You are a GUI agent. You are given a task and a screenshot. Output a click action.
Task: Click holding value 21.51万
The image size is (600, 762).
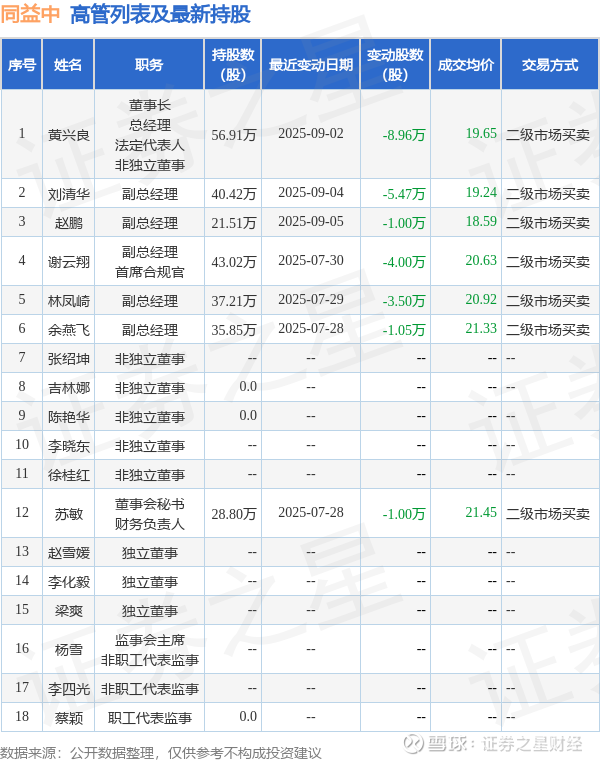(x=234, y=223)
